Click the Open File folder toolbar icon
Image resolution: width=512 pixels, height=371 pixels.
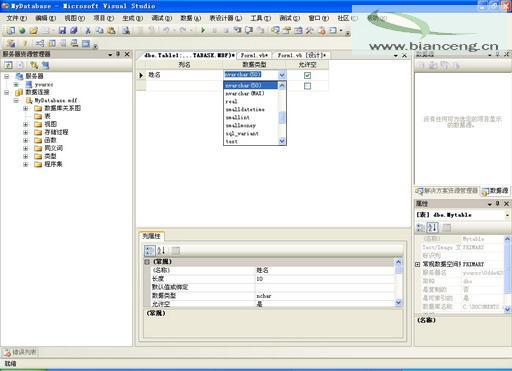click(33, 31)
